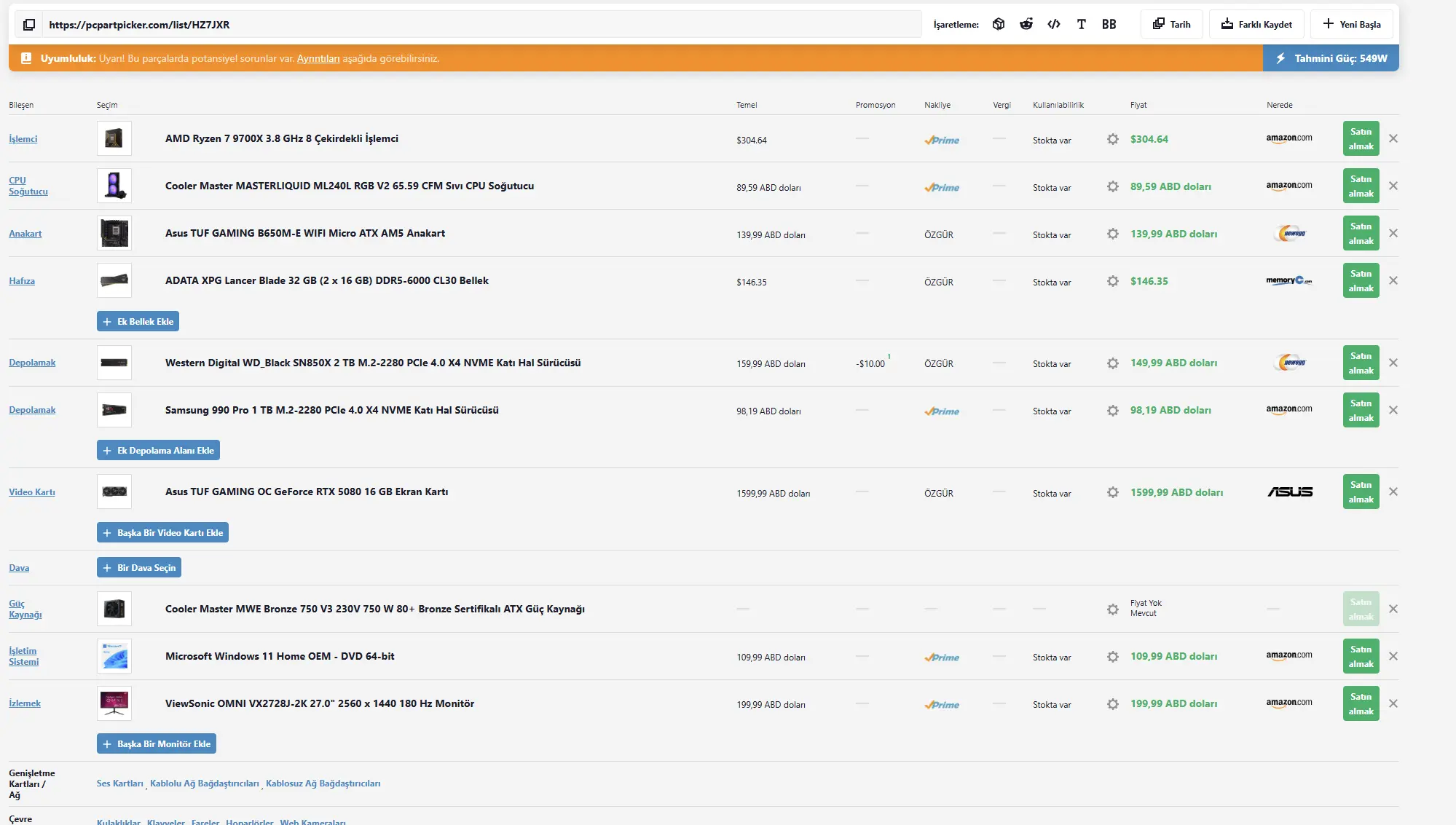Screen dimensions: 1456x825
Task: Open settings gear for Cooler Master ML240L cooler
Action: 1113,186
